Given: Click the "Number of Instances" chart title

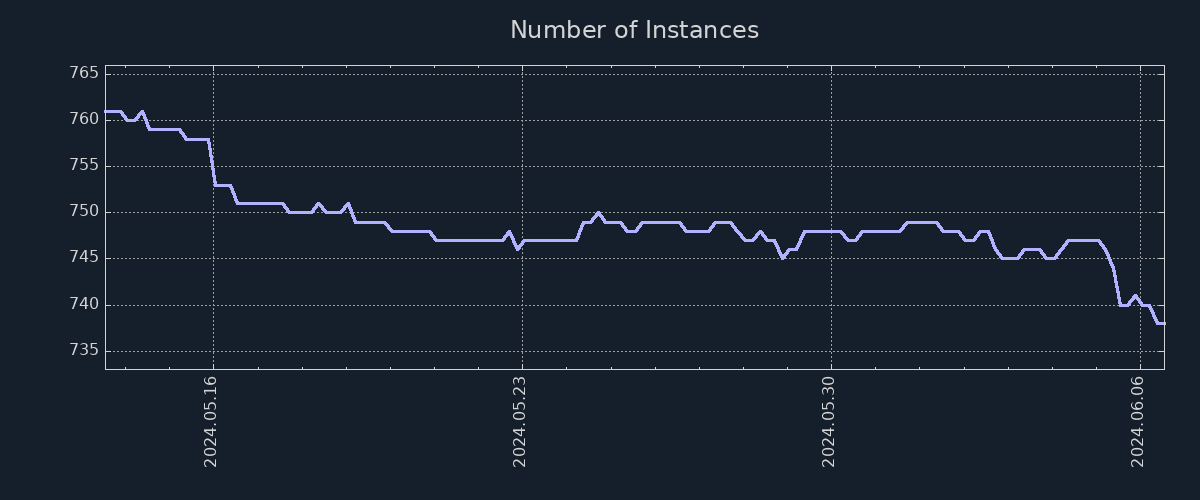Looking at the screenshot, I should click(x=634, y=30).
